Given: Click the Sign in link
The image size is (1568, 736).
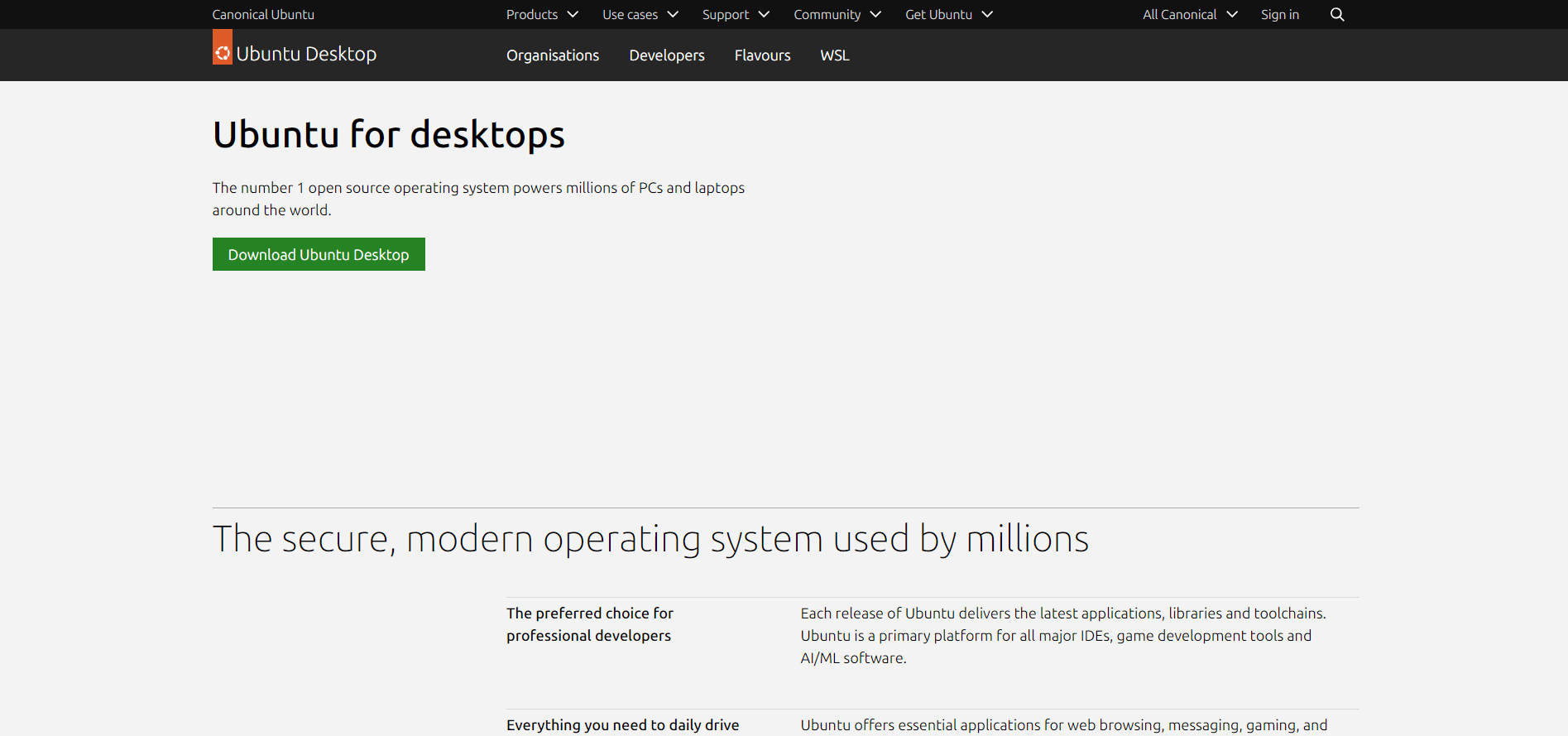Looking at the screenshot, I should pos(1280,15).
